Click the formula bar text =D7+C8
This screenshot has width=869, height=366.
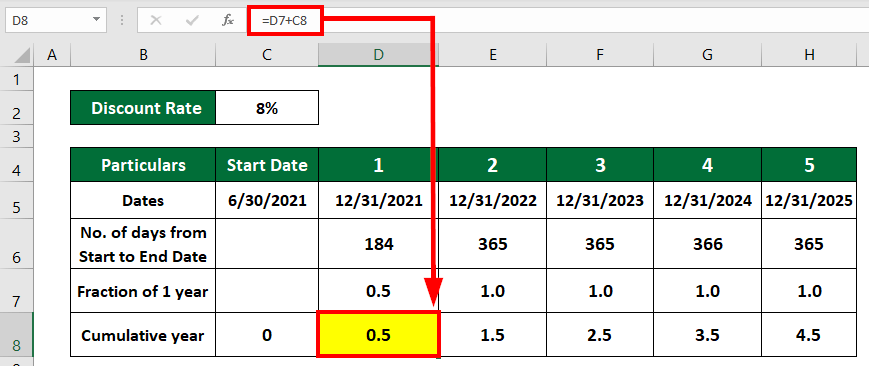(x=284, y=21)
